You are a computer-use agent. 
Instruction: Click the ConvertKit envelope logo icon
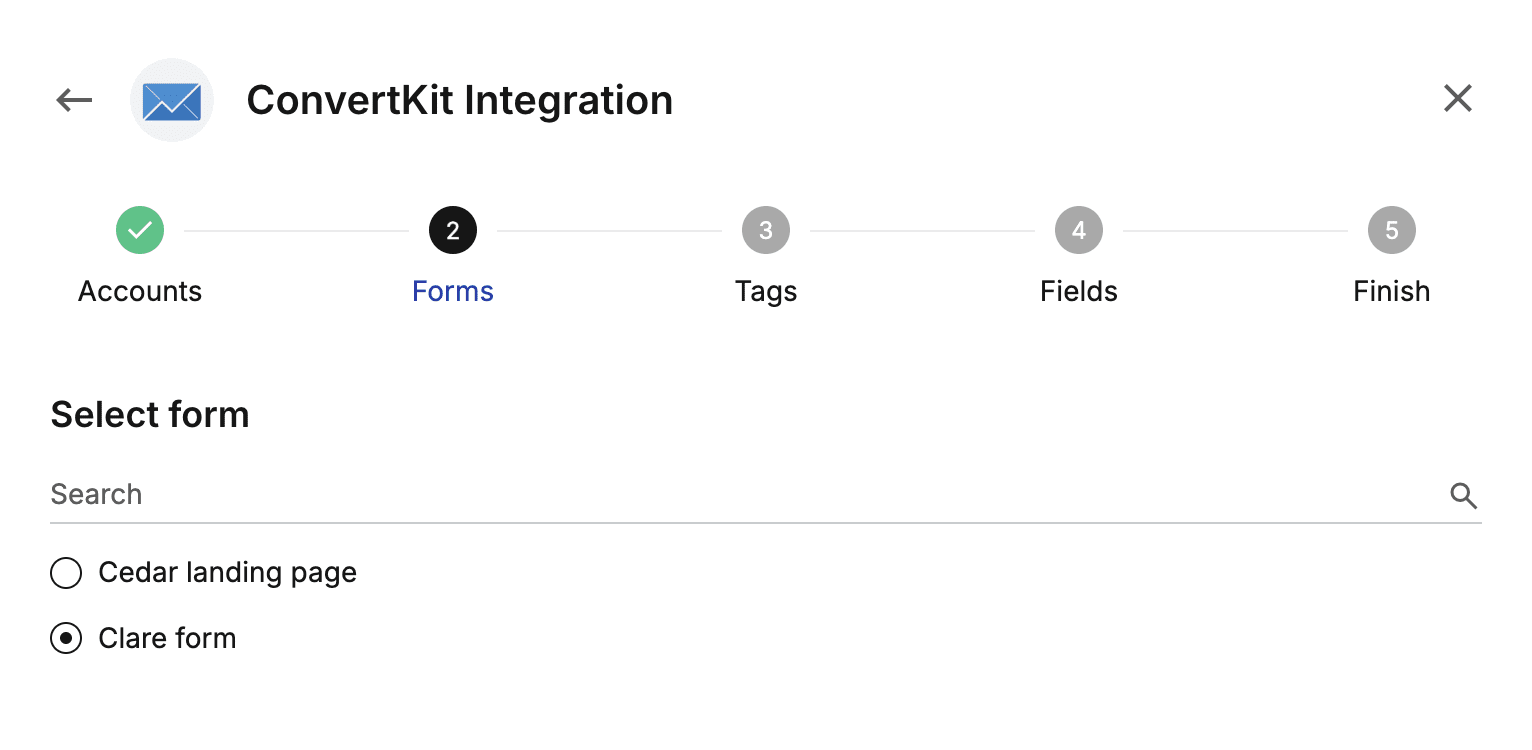(172, 100)
